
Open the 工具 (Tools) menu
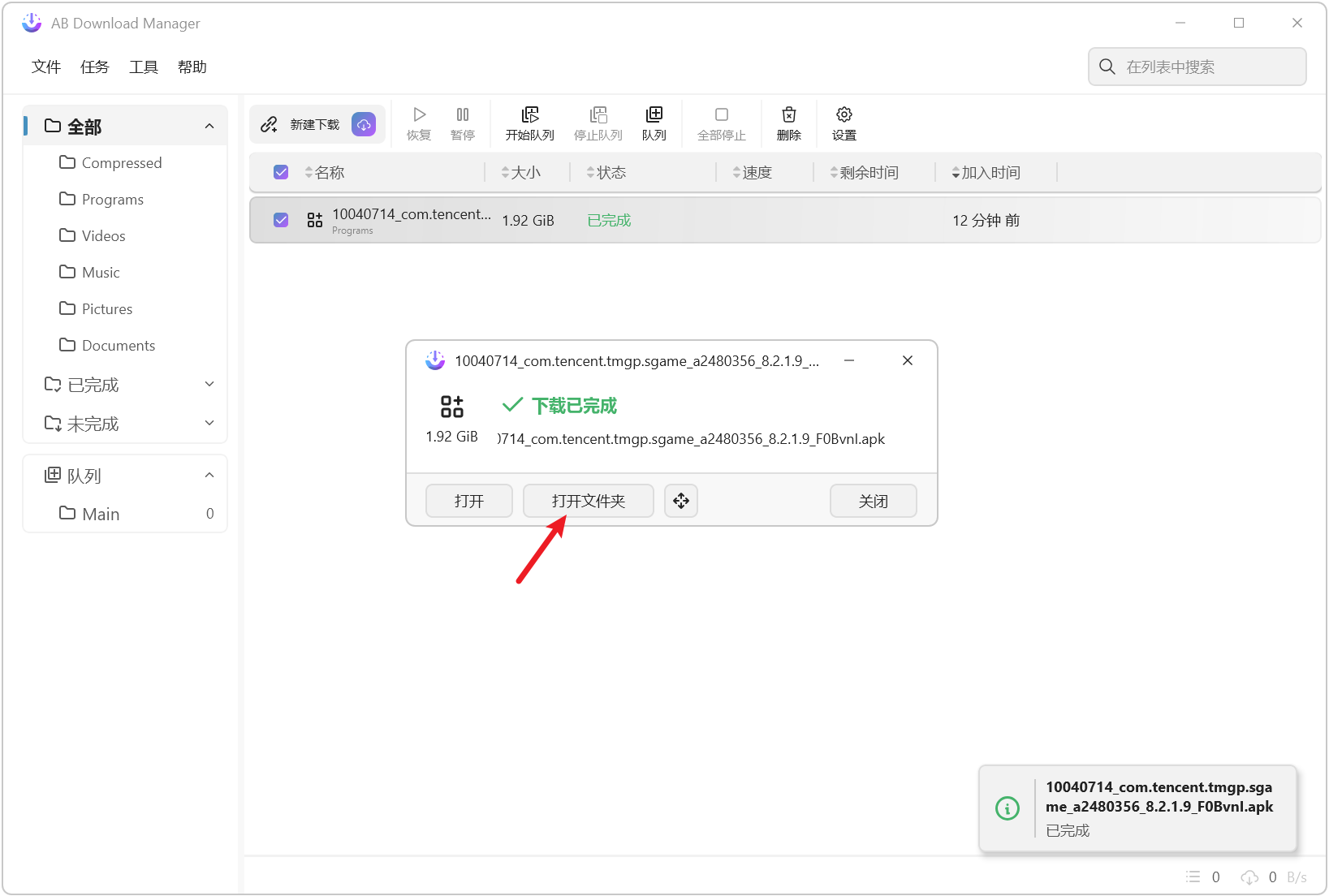coord(144,67)
